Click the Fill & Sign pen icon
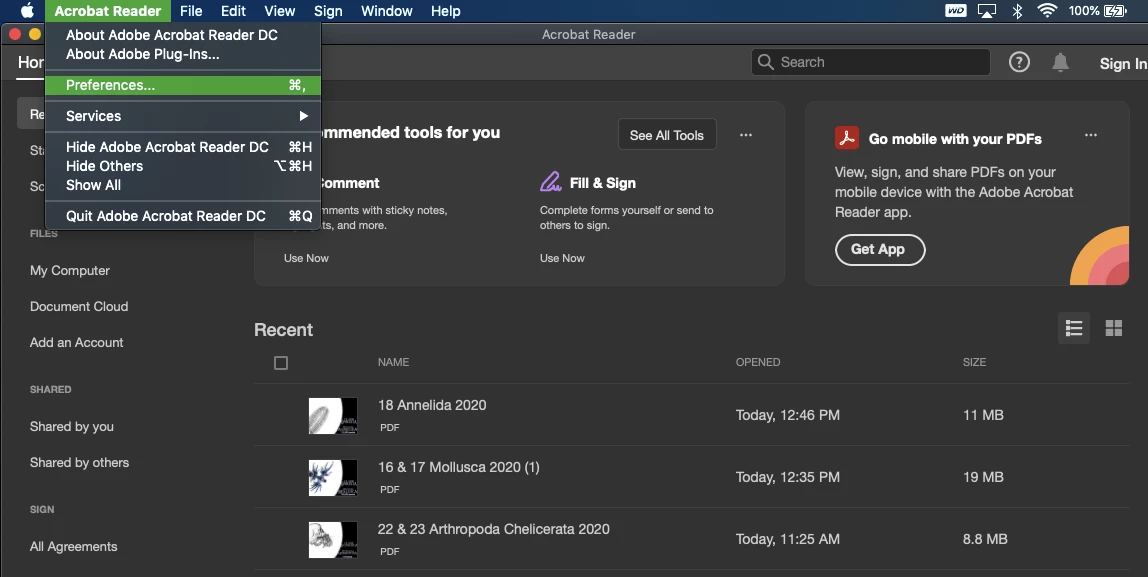Screen dimensions: 1148x577 551,182
